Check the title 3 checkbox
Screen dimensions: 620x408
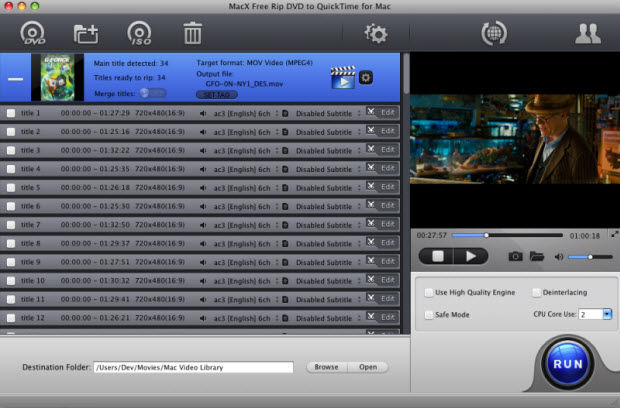[x=11, y=150]
